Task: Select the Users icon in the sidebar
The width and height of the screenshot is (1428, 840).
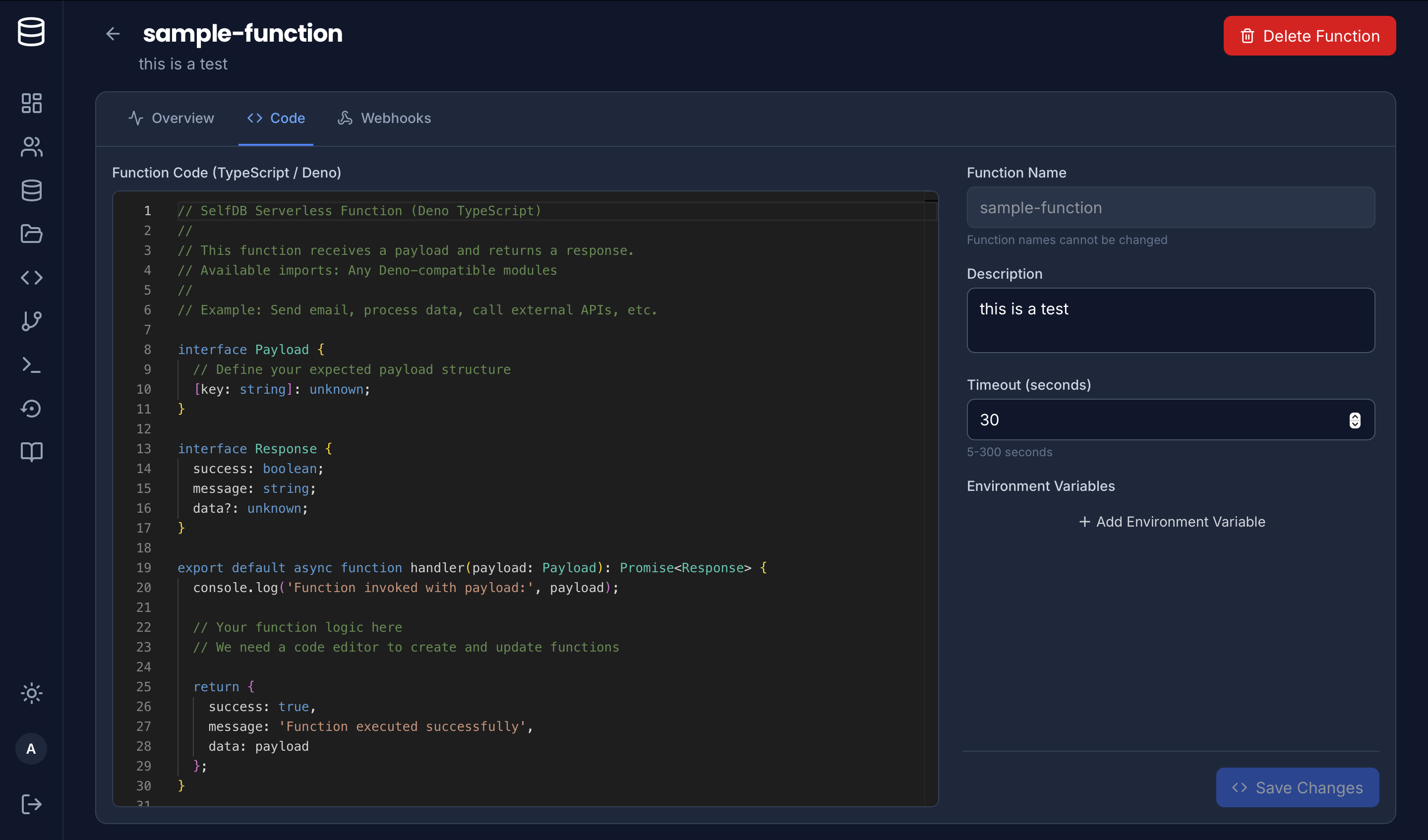Action: (31, 148)
